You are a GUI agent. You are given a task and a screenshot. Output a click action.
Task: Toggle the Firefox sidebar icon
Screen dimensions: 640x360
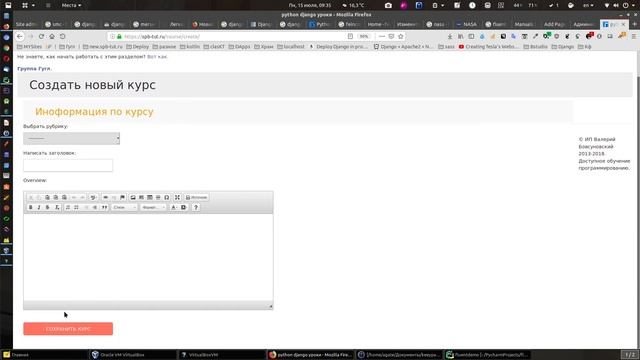click(471, 36)
